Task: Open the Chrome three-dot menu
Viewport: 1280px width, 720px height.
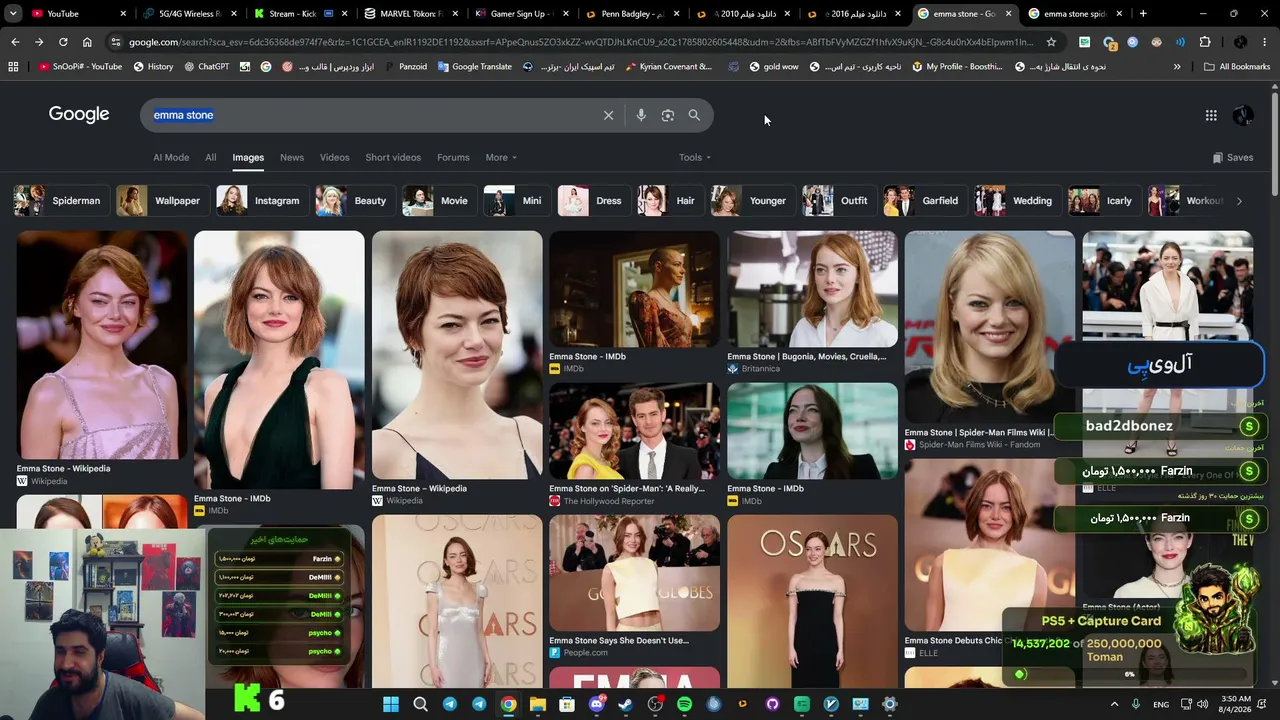Action: click(x=1265, y=42)
